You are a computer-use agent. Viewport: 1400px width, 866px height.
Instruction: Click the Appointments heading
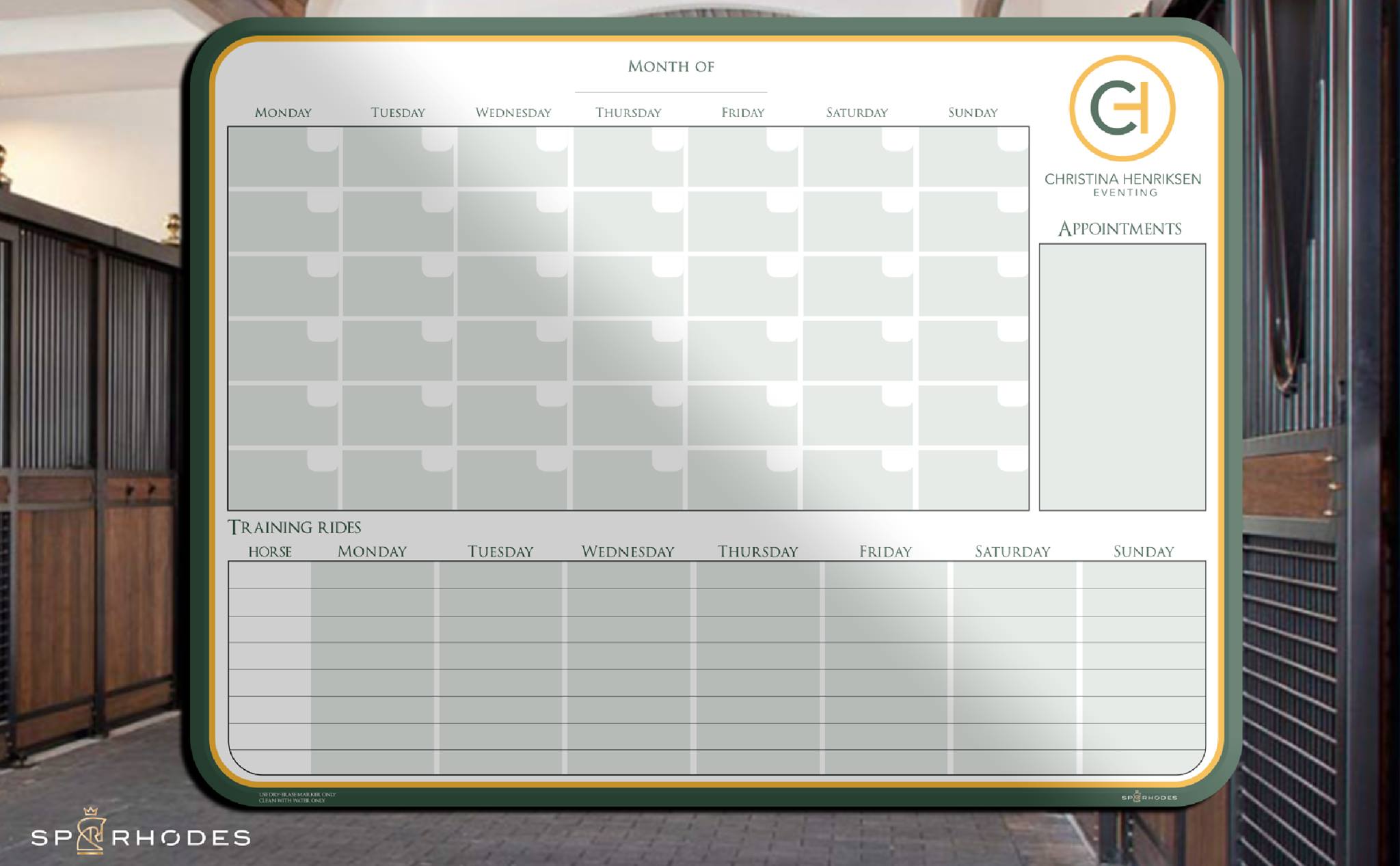coord(1120,228)
